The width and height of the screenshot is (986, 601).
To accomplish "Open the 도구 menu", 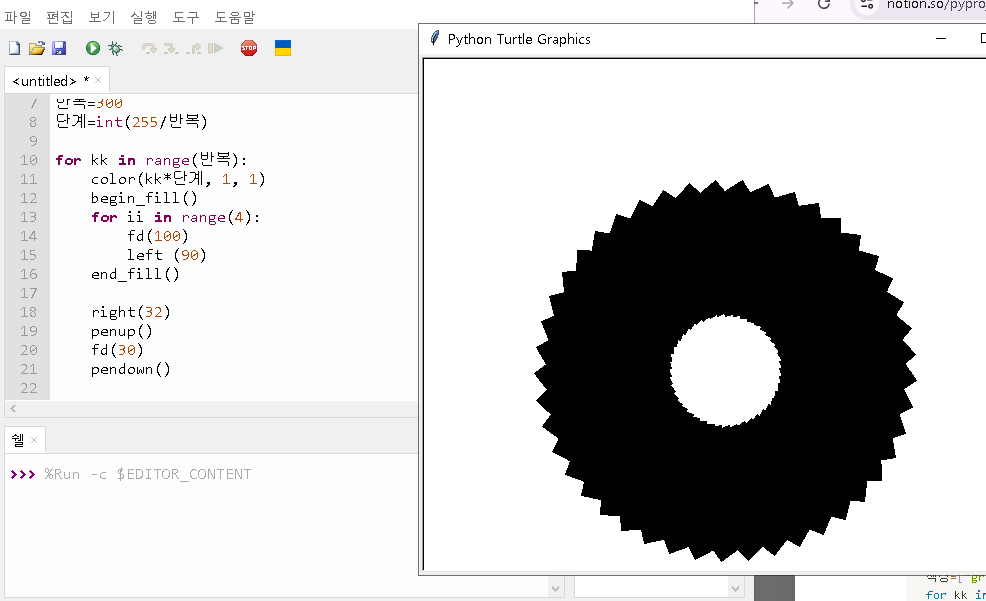I will 186,17.
